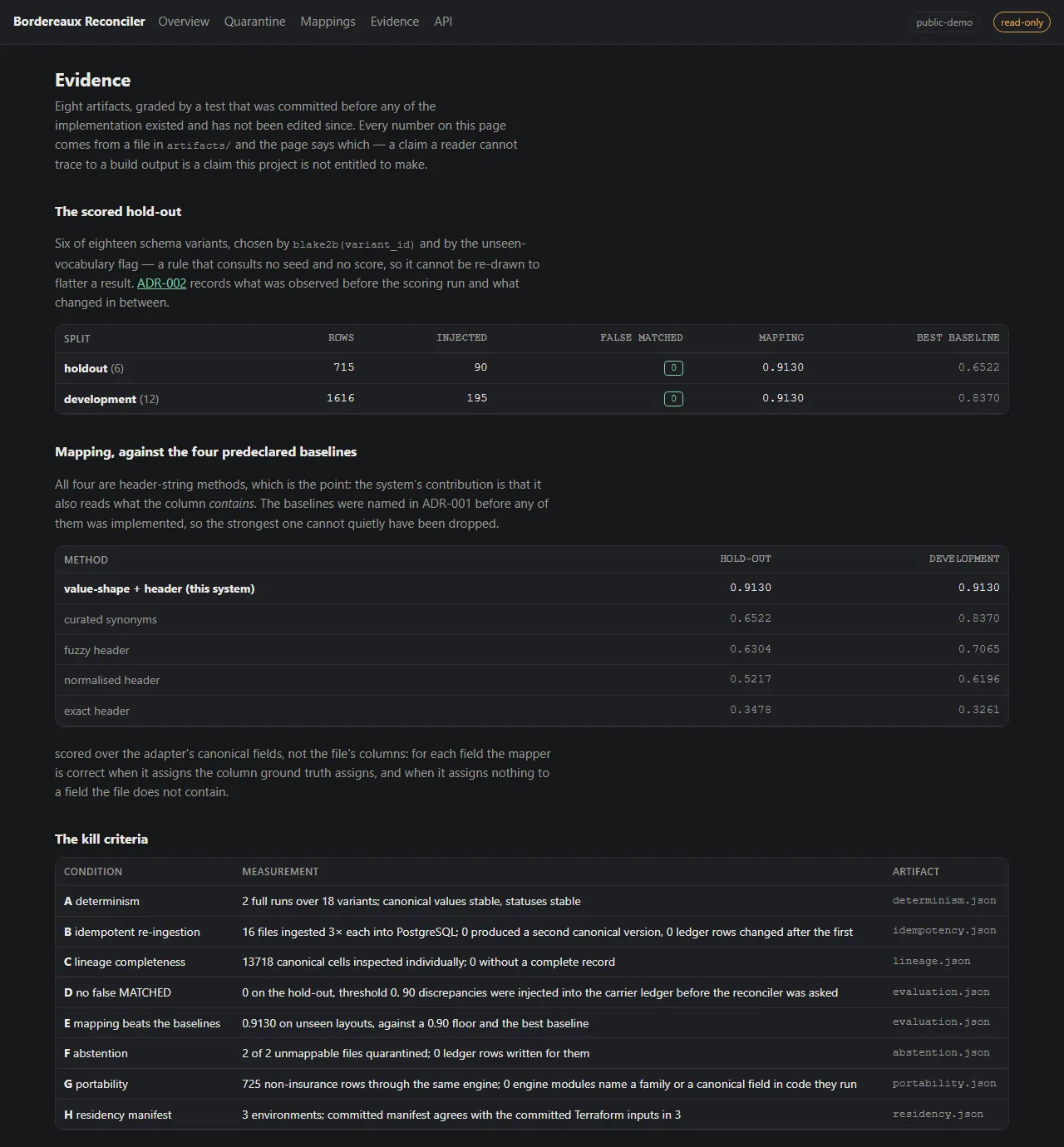Viewport: 1064px width, 1147px height.
Task: Click the holdout best baseline 0.6522
Action: coord(978,367)
